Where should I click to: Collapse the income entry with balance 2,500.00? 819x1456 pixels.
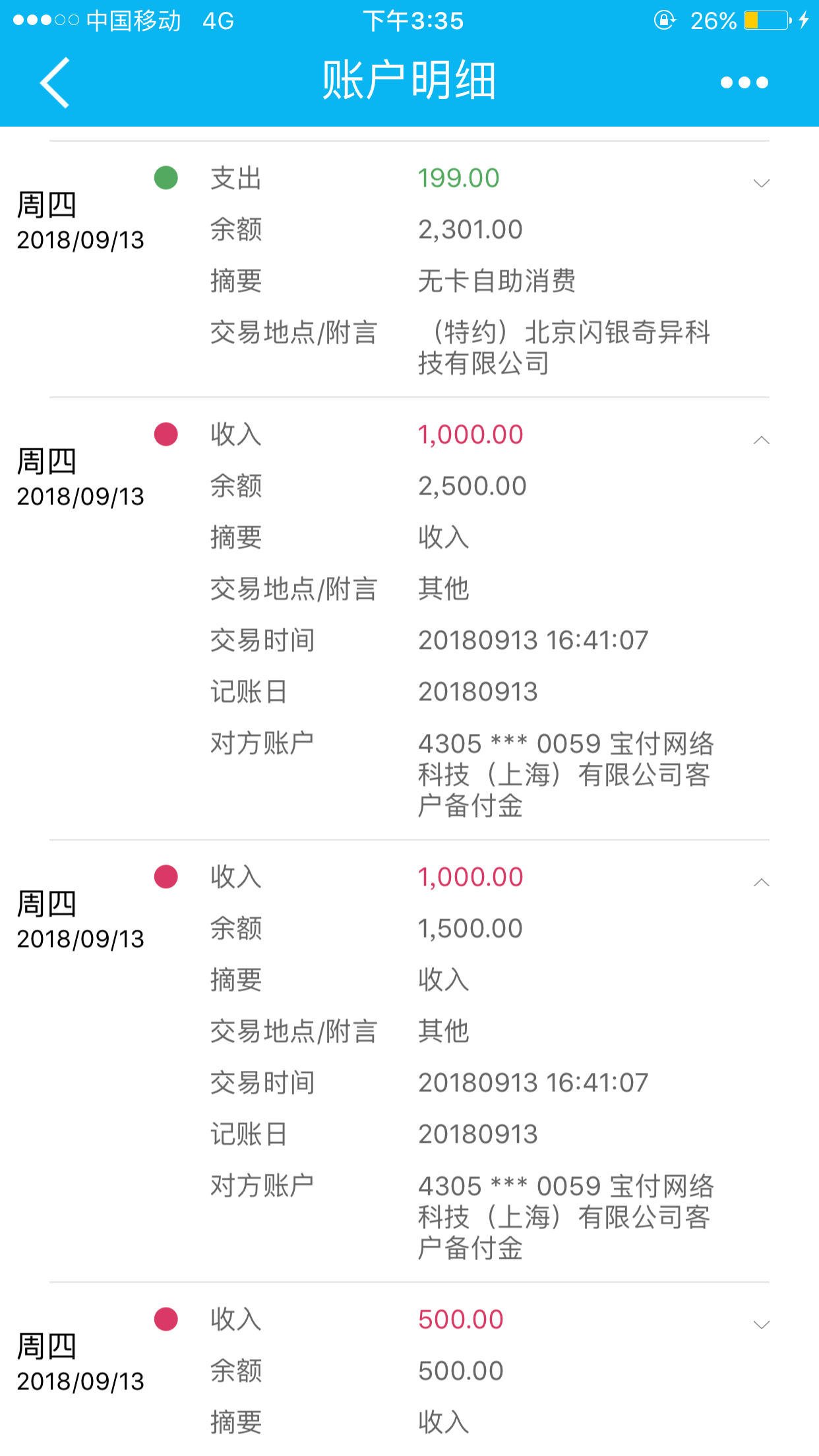tap(761, 440)
